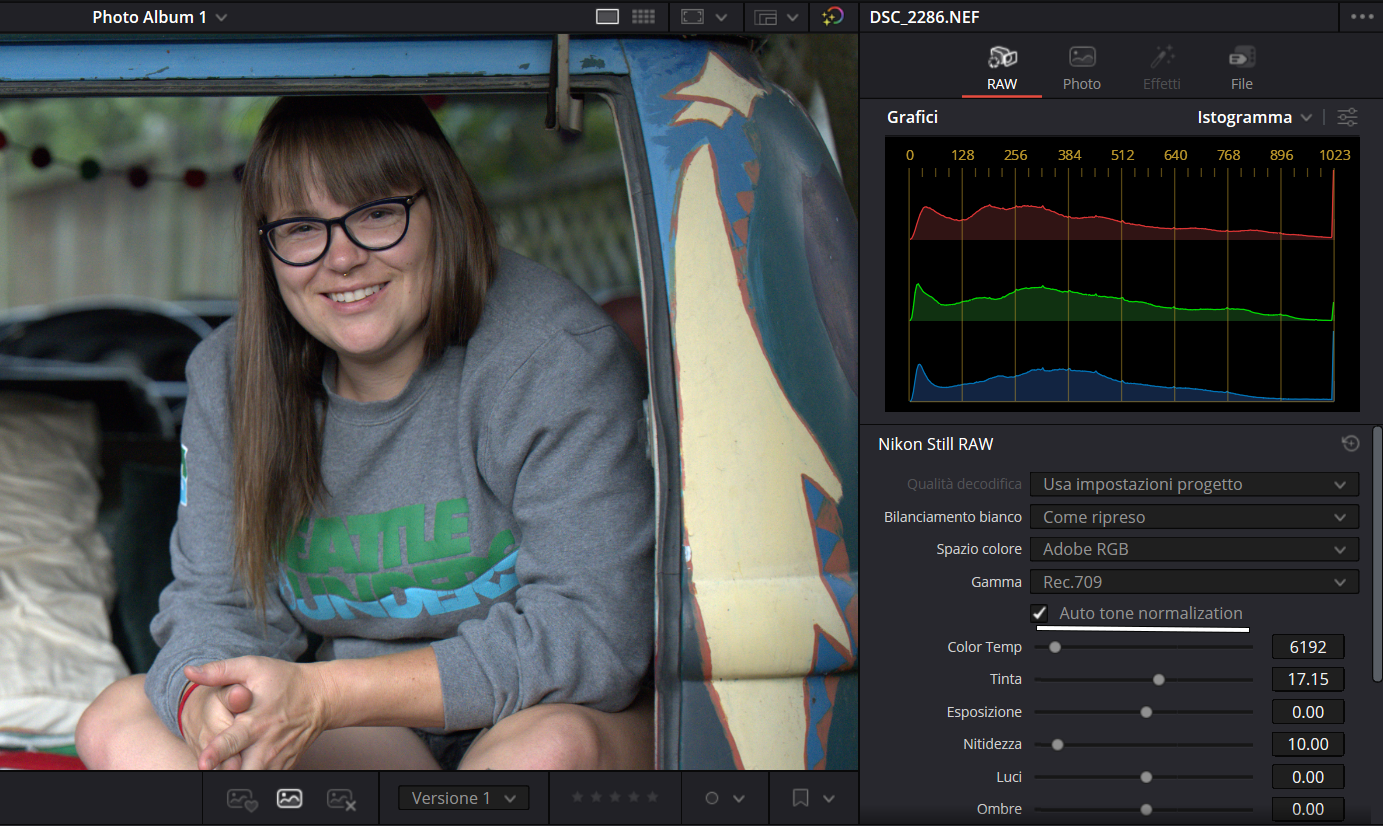1383x826 pixels.
Task: Open the three-dots options menu
Action: click(1361, 17)
